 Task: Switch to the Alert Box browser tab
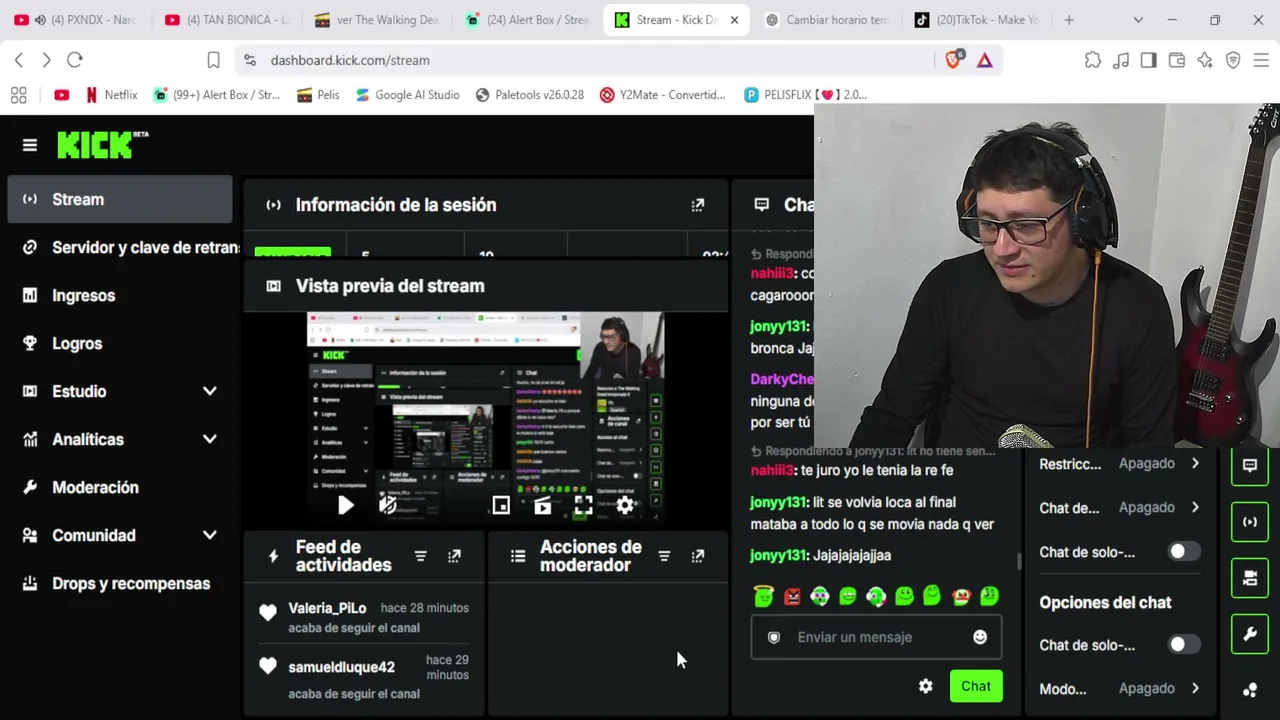[526, 20]
